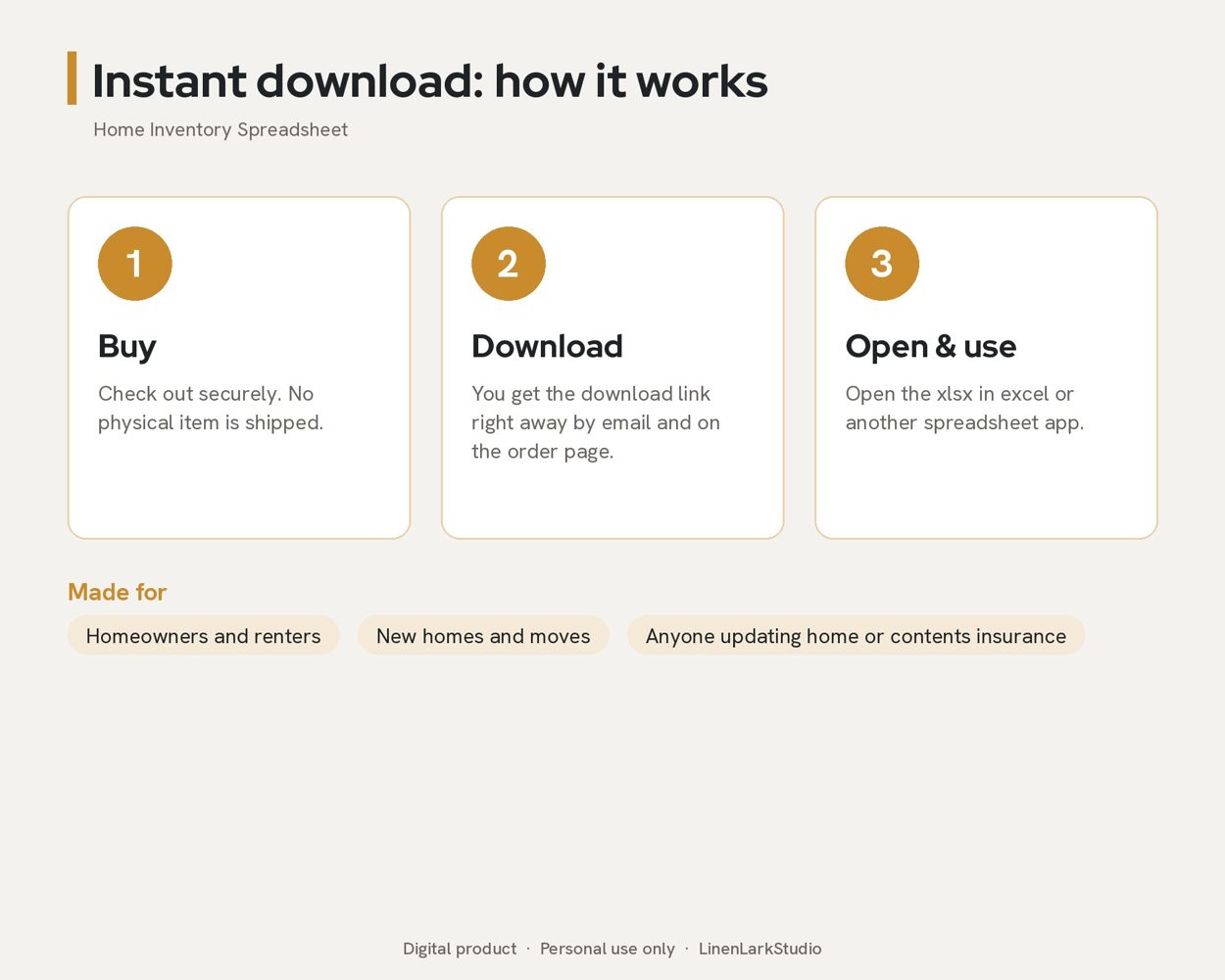Image resolution: width=1225 pixels, height=980 pixels.
Task: Click the step 2 number circle
Action: click(x=509, y=264)
